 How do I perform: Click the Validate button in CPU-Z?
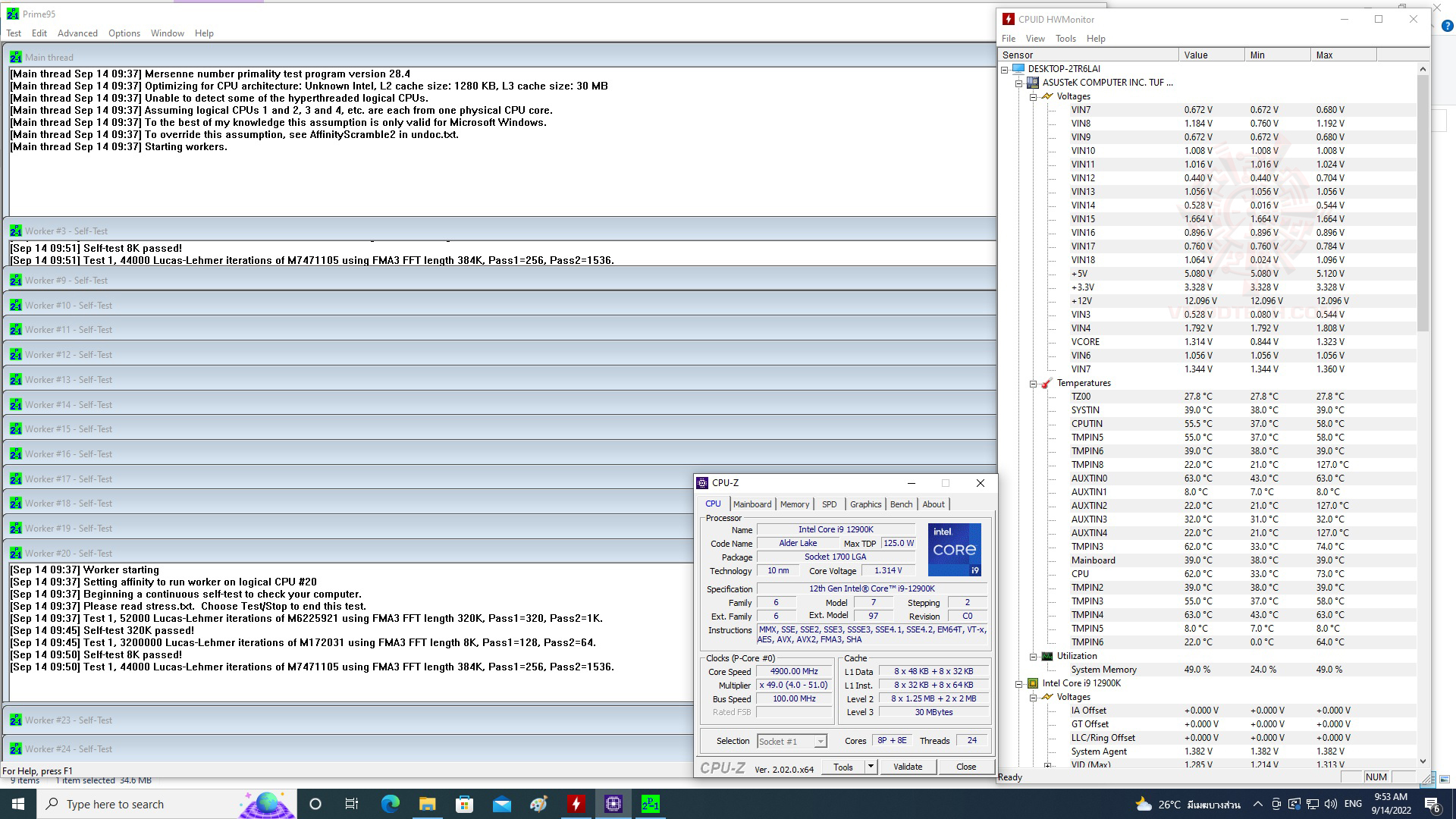907,767
